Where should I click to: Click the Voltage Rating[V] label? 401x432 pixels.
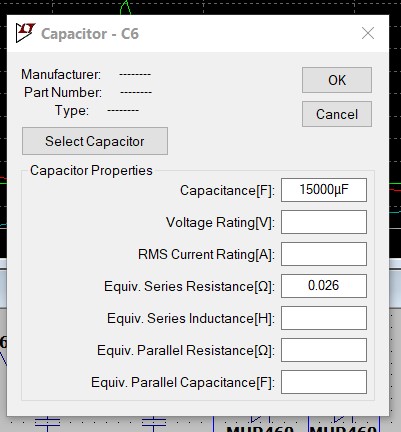click(x=220, y=223)
